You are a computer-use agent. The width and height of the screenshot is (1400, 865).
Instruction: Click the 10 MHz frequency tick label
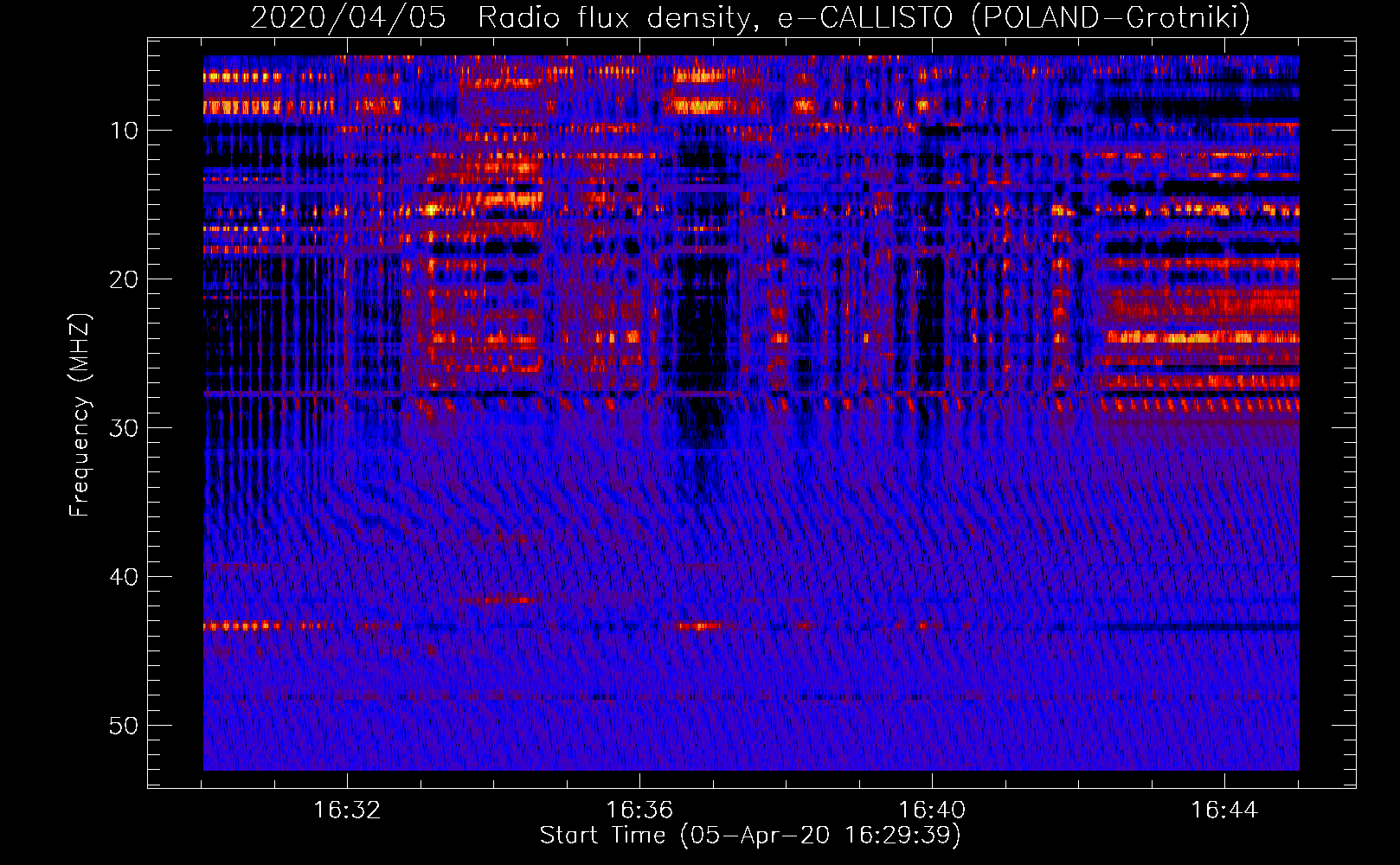click(x=125, y=131)
